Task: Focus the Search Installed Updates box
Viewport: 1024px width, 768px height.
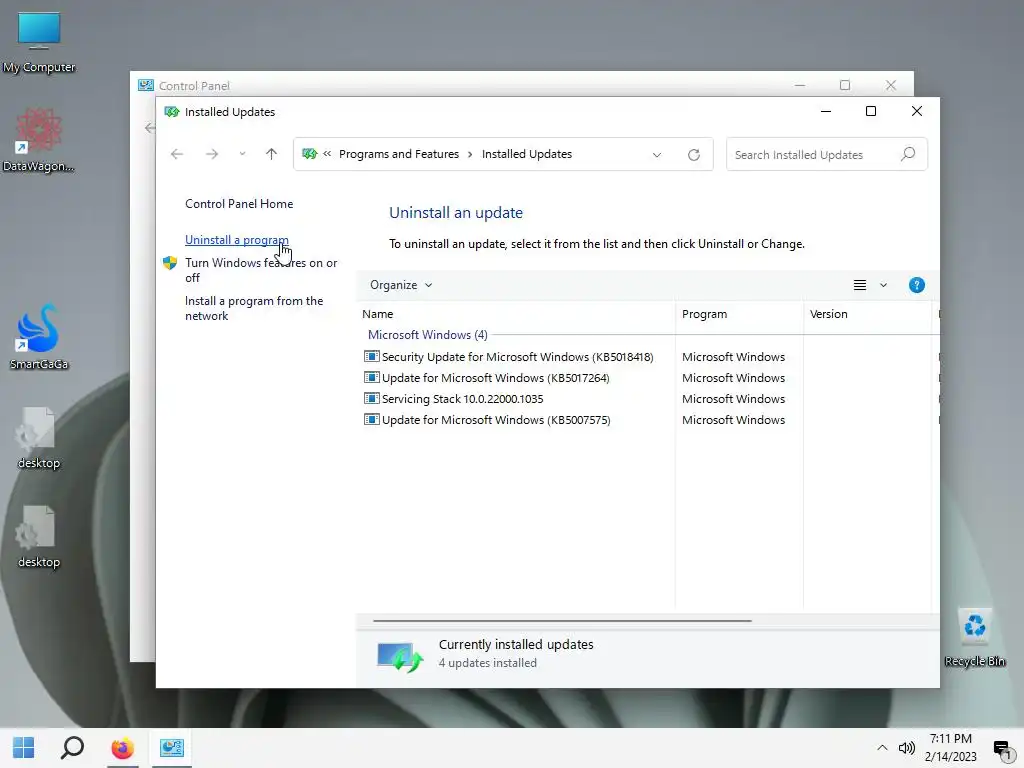Action: point(827,154)
